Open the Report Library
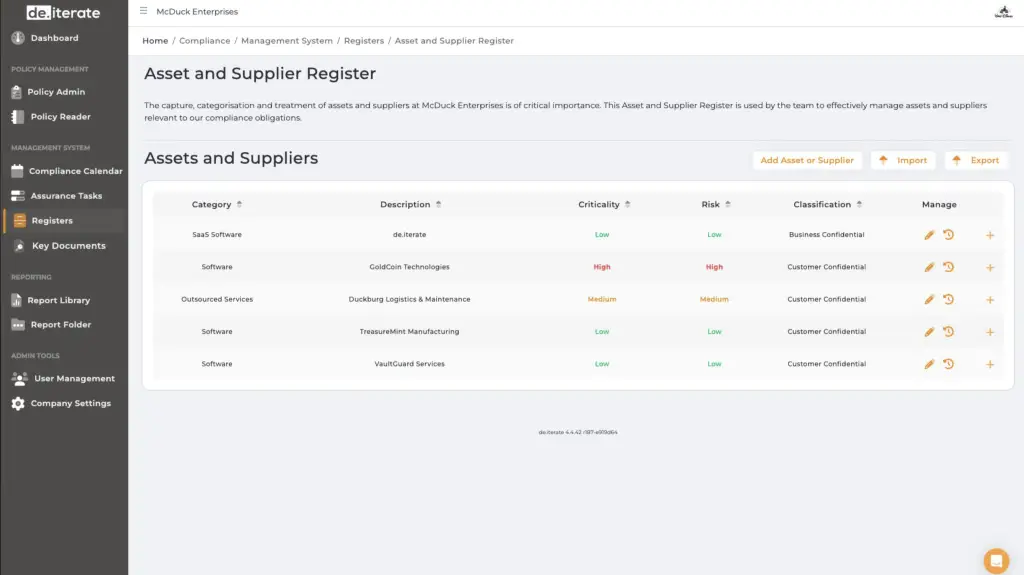 pyautogui.click(x=58, y=301)
